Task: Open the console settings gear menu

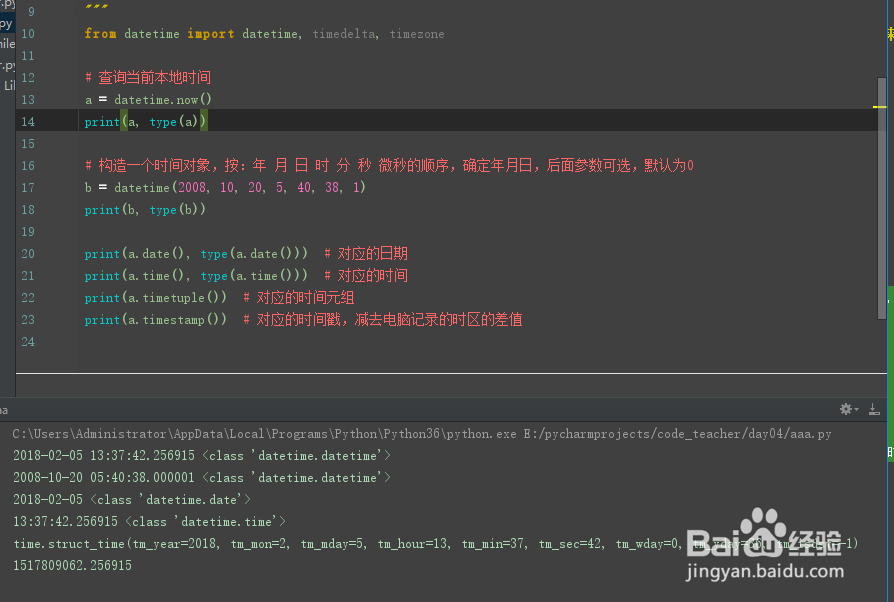Action: click(846, 409)
